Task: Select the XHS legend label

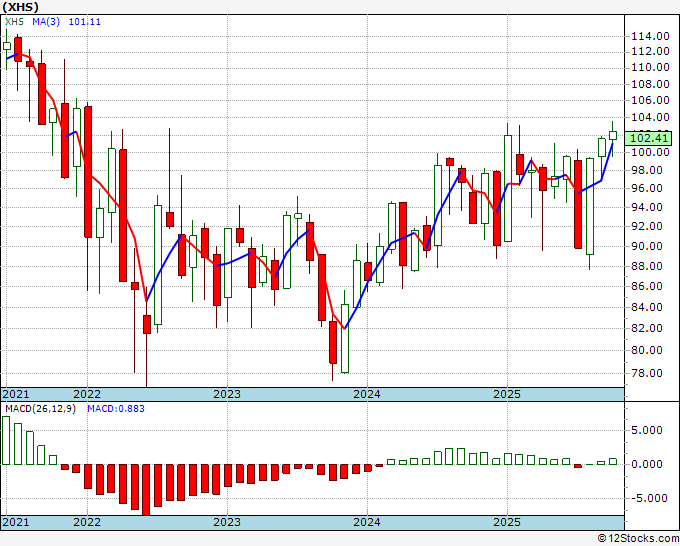Action: [x=14, y=22]
